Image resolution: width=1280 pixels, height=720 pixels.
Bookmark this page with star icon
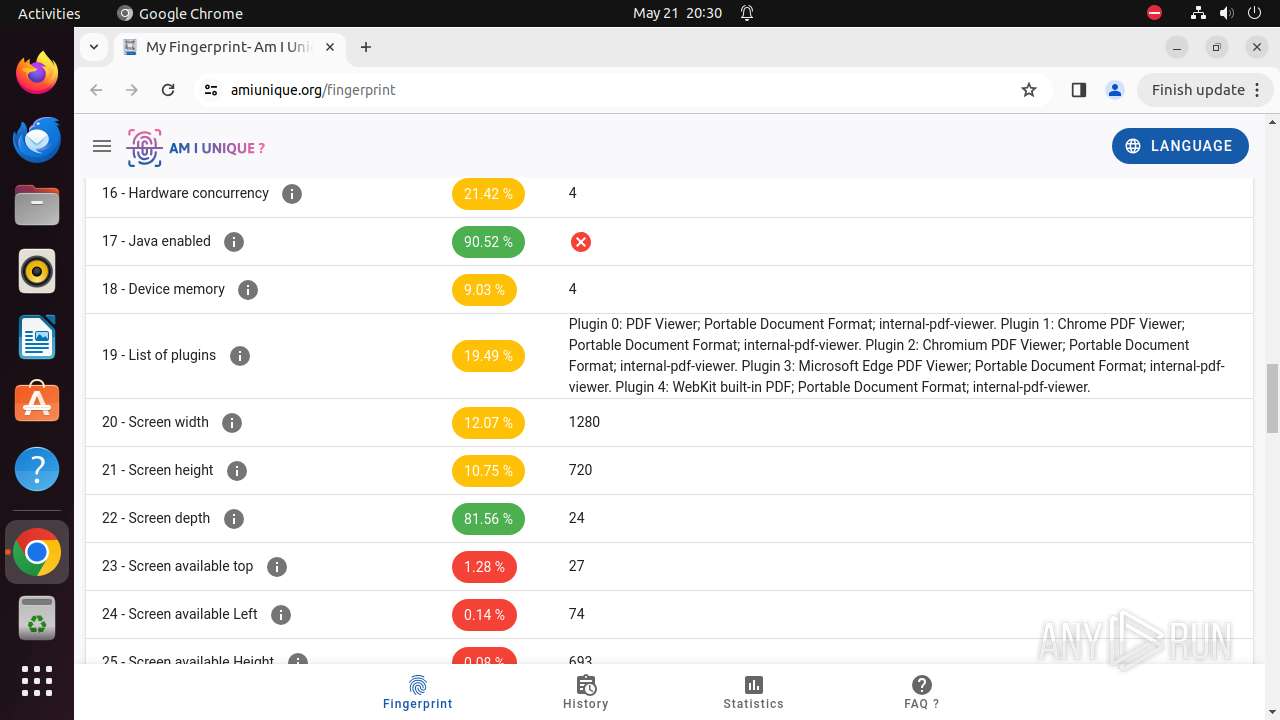(x=1029, y=90)
